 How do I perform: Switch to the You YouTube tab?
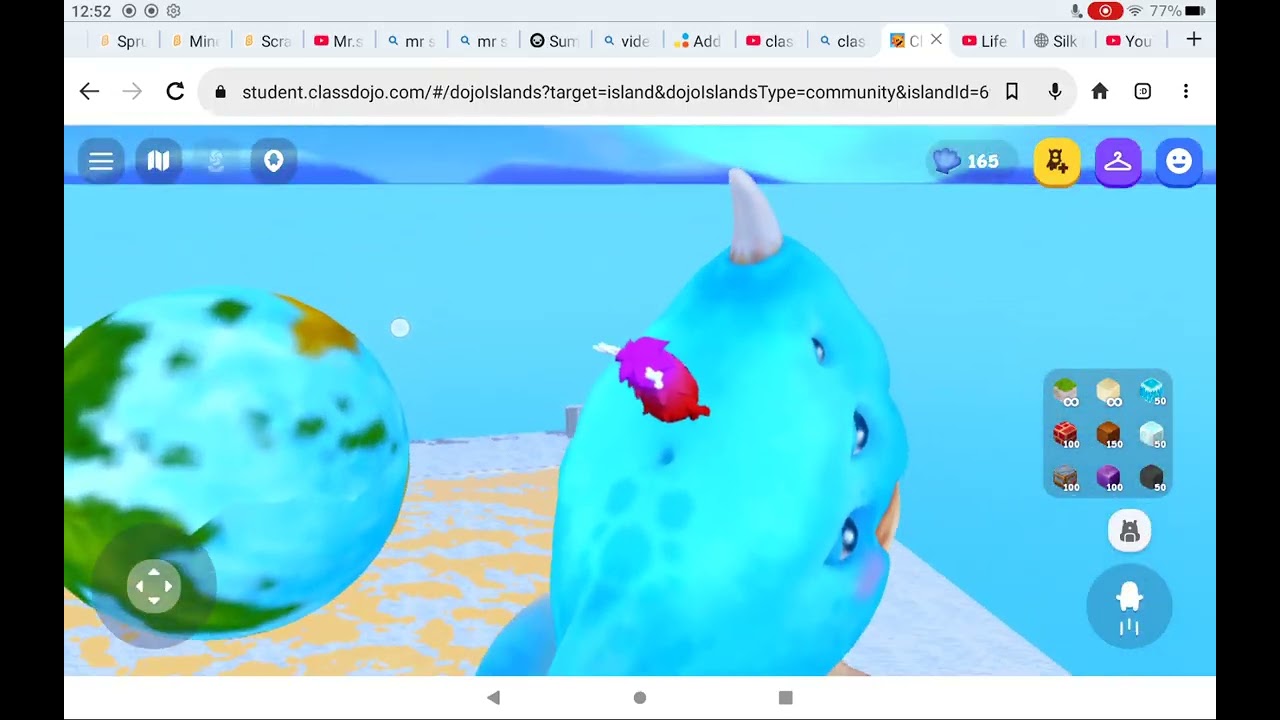(1130, 41)
